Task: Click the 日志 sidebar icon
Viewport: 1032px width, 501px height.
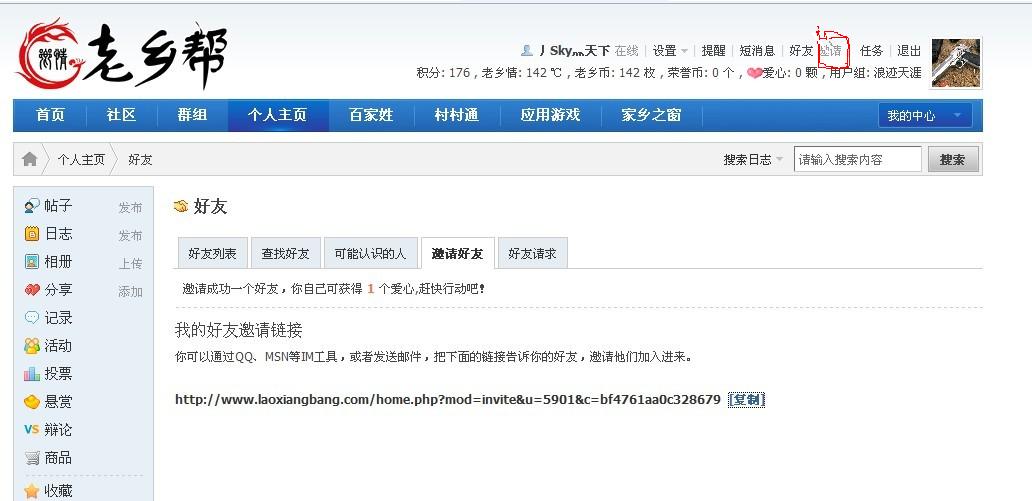Action: click(32, 234)
